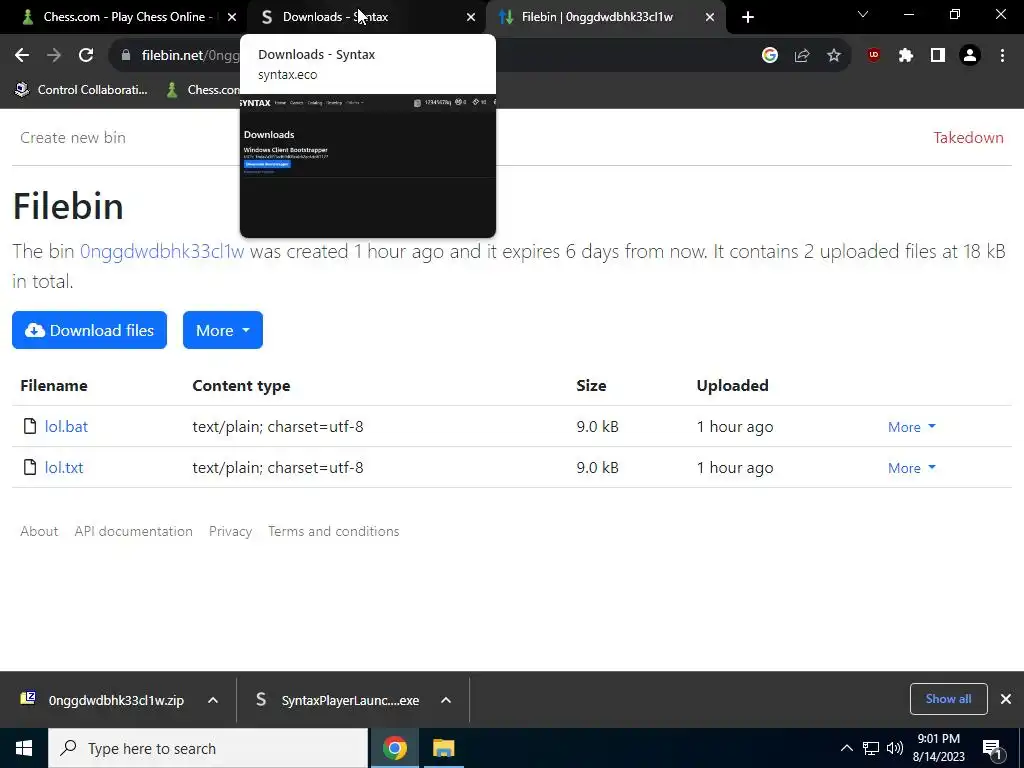Open downloaded SyntaxPlayerLauncher exe item
1024x768 pixels.
click(338, 700)
